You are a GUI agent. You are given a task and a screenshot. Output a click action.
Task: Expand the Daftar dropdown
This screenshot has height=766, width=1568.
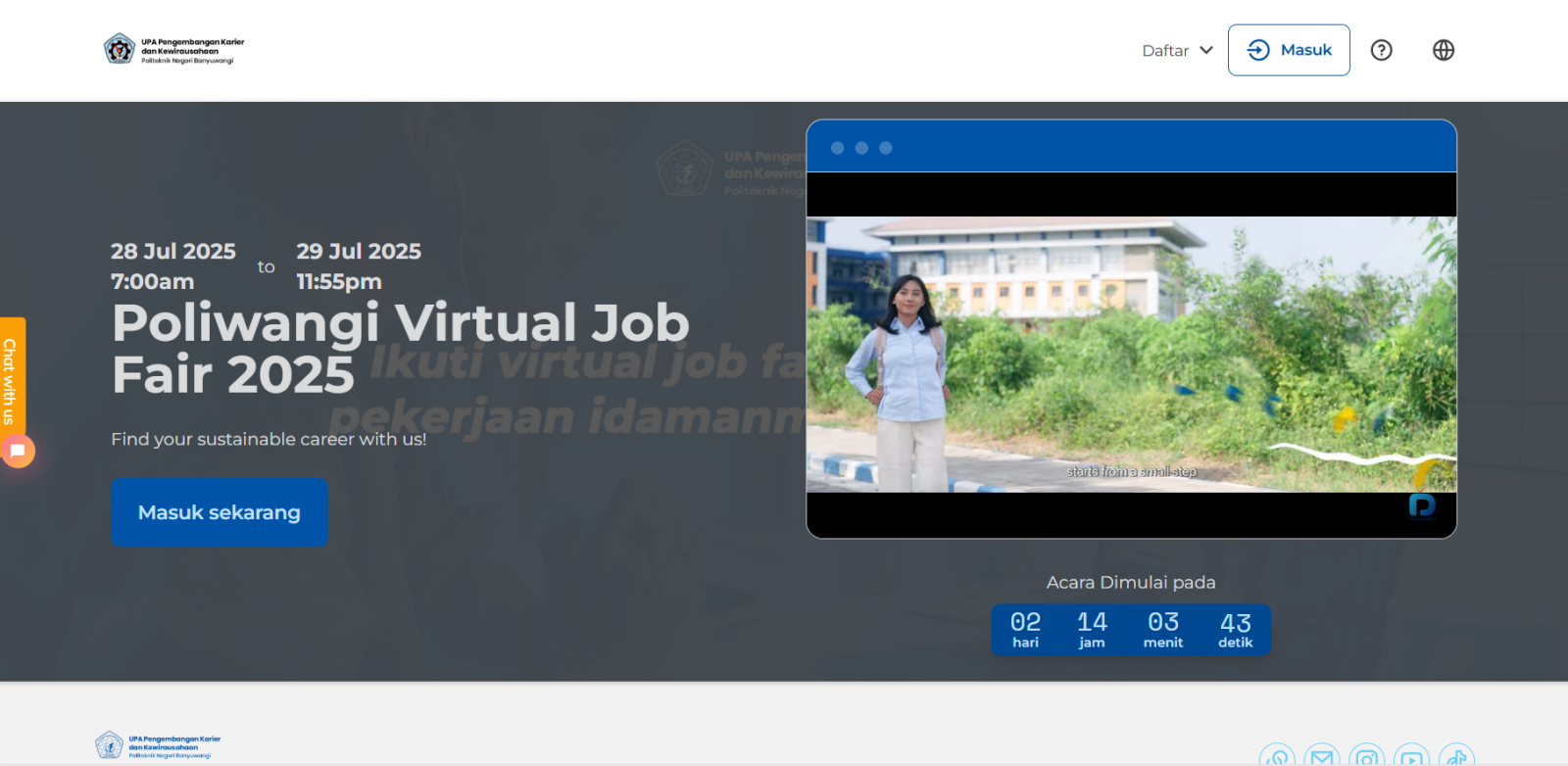click(1178, 50)
